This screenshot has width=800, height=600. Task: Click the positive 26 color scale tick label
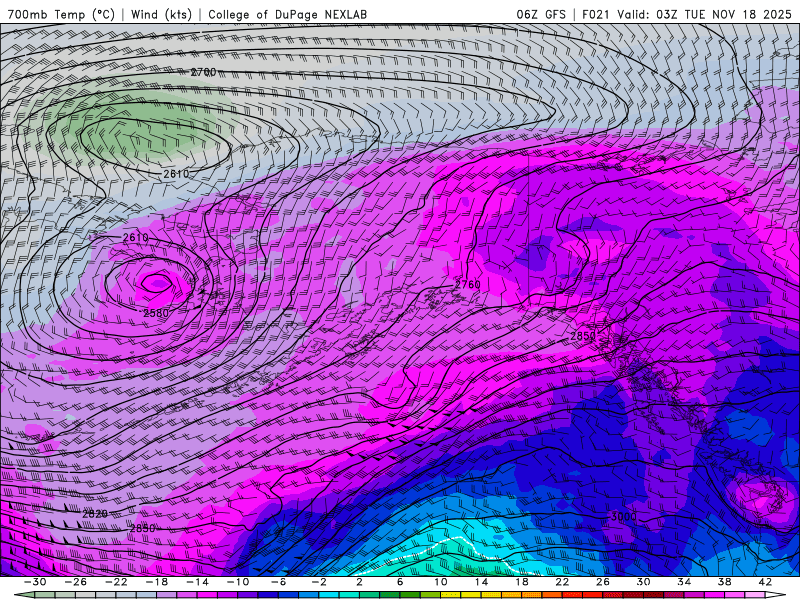pyautogui.click(x=603, y=582)
